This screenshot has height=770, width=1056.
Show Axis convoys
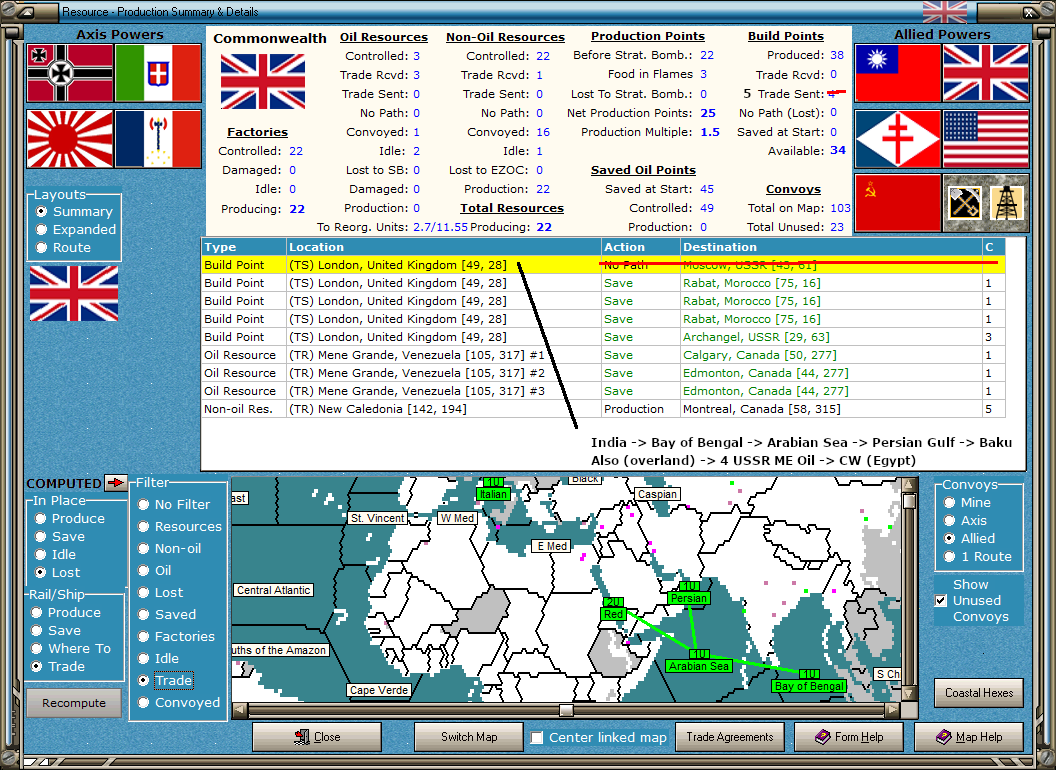point(965,521)
